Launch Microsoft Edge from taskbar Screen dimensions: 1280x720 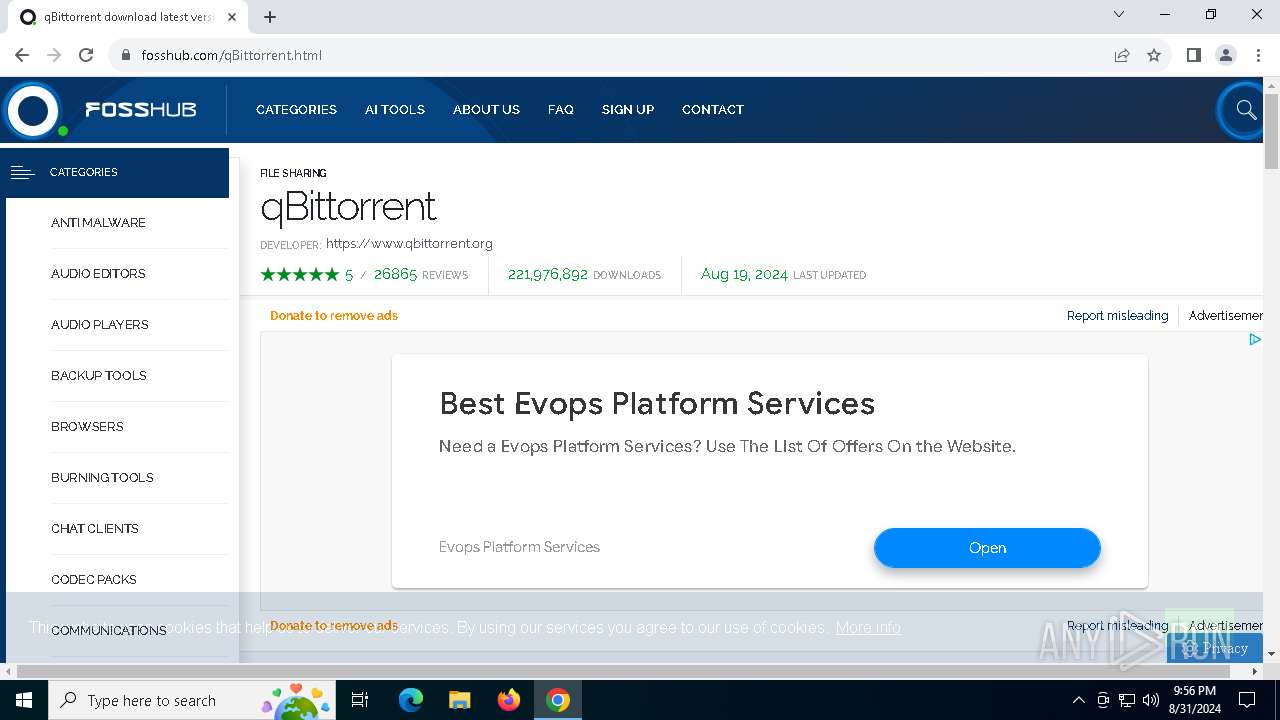pyautogui.click(x=411, y=700)
